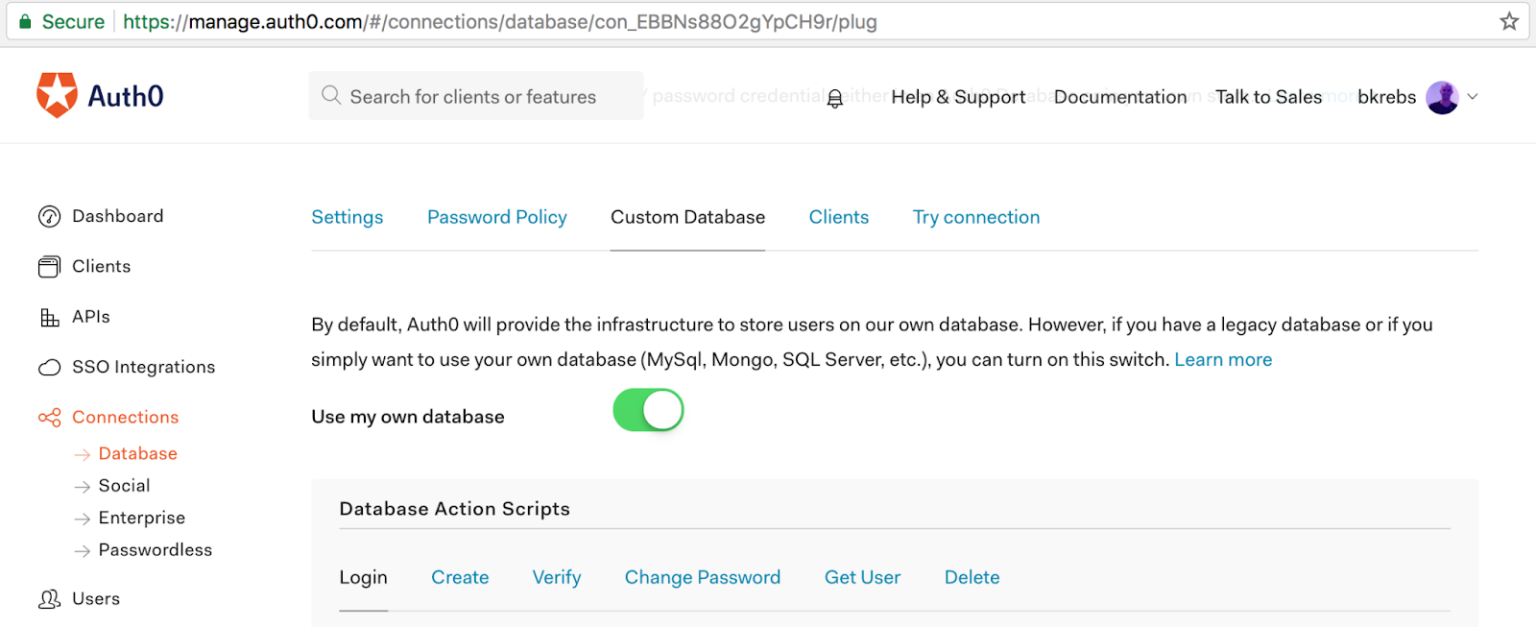The image size is (1536, 627).
Task: Click the magnifier icon in search bar
Action: pos(330,95)
